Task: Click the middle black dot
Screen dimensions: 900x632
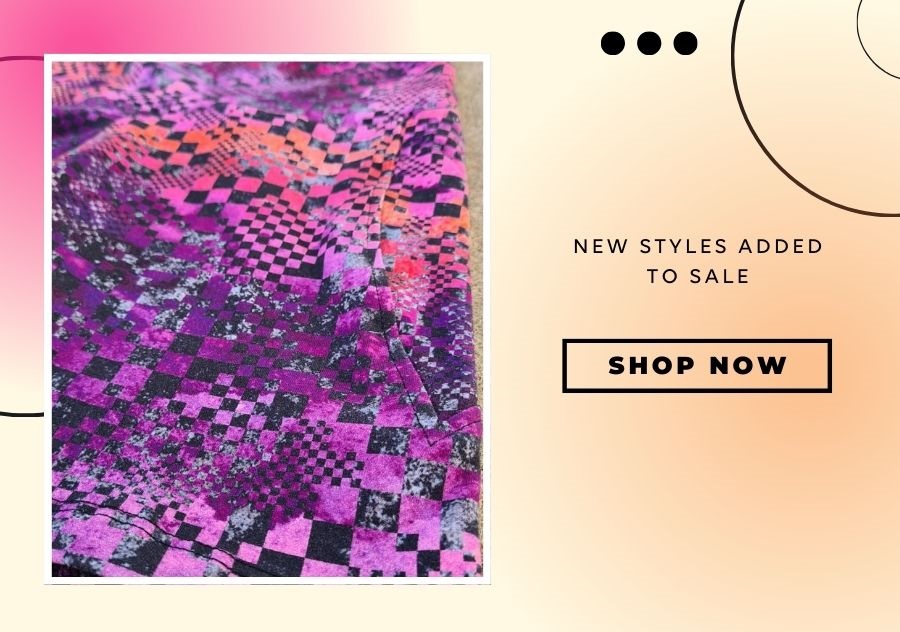Action: [649, 43]
